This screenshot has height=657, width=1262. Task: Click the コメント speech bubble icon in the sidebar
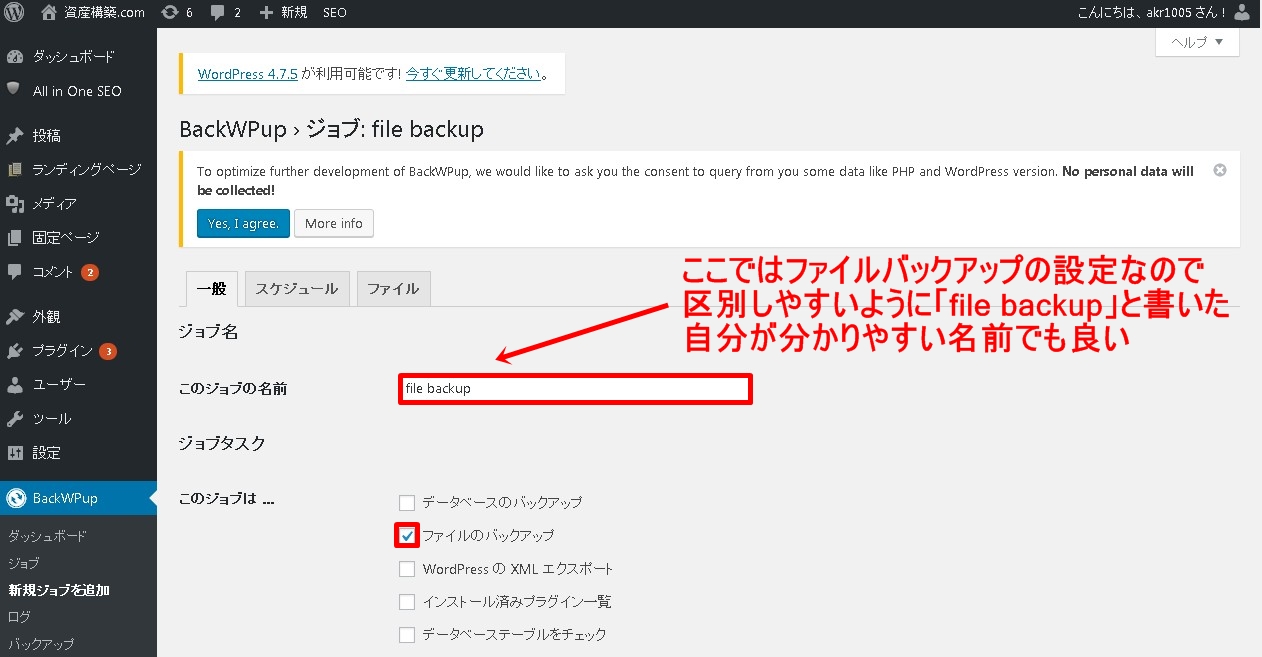click(x=14, y=272)
